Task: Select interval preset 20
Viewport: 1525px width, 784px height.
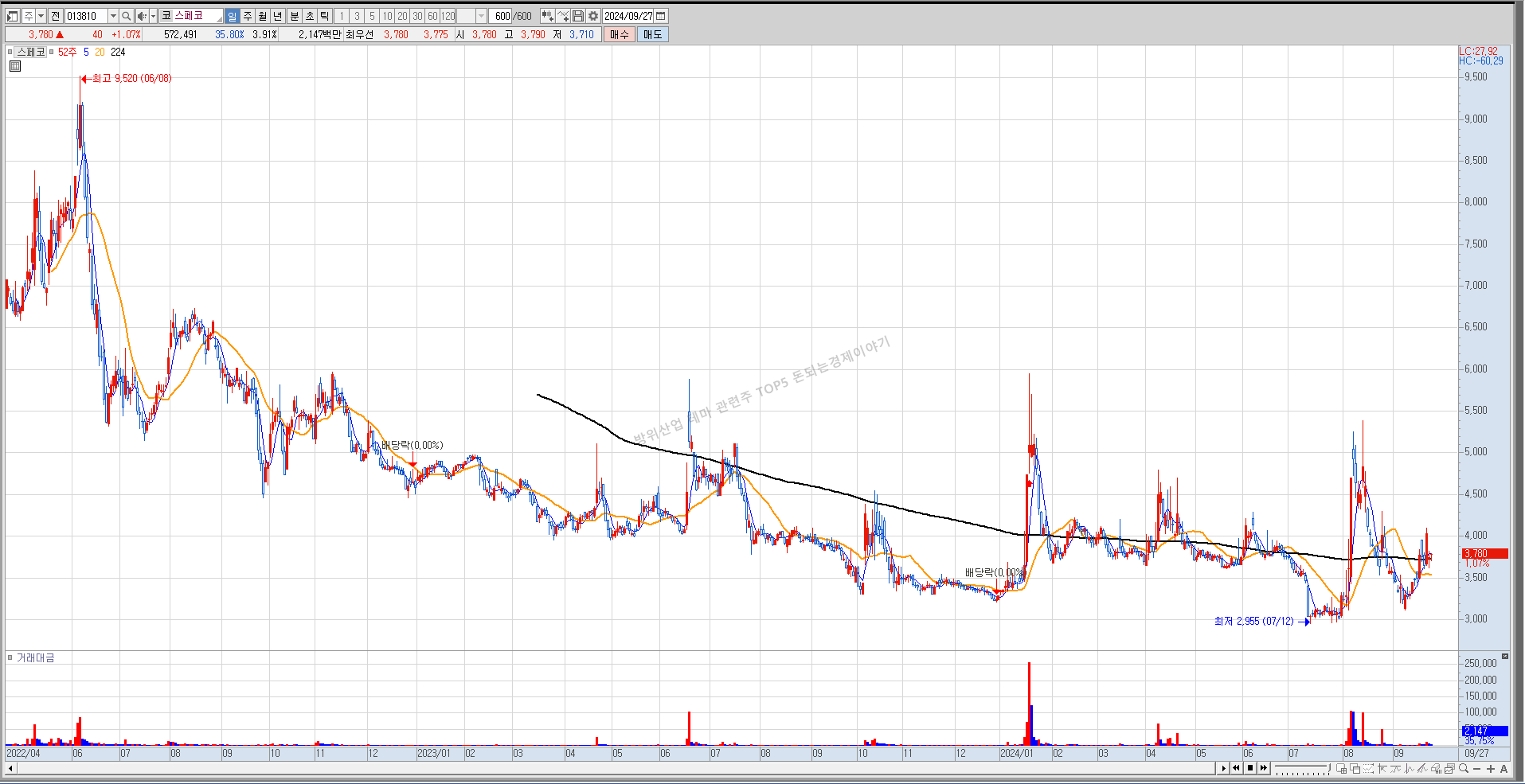Action: pos(402,16)
